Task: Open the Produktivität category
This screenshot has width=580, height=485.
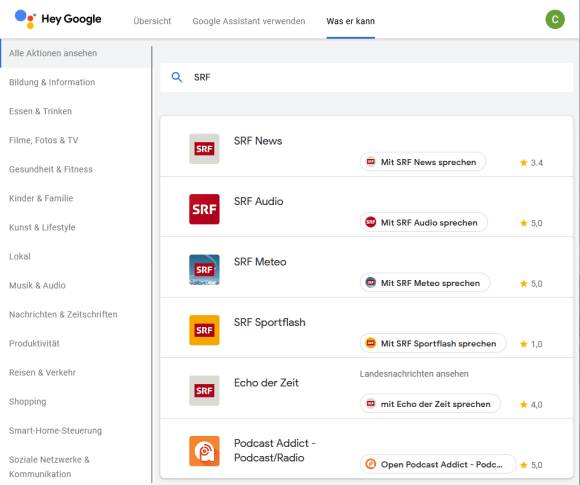Action: point(34,343)
